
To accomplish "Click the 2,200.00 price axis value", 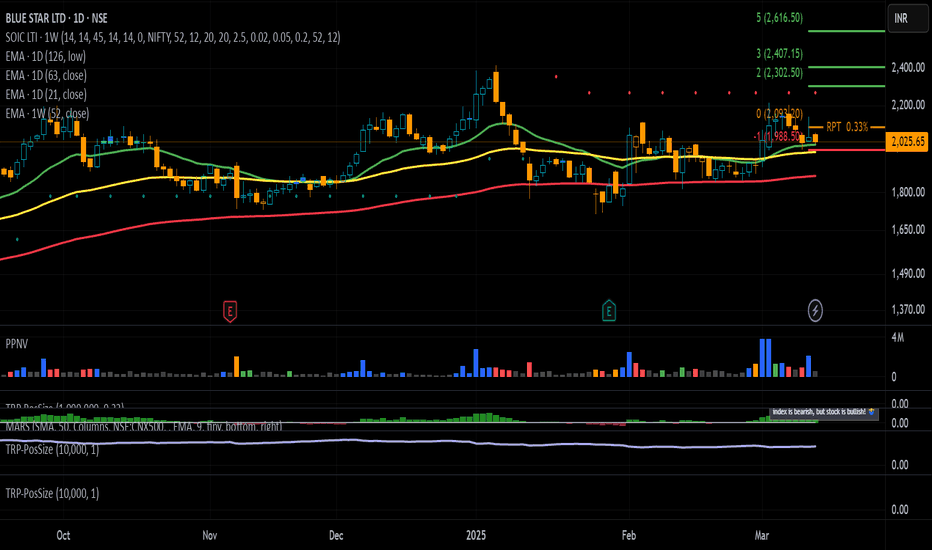I will click(908, 105).
